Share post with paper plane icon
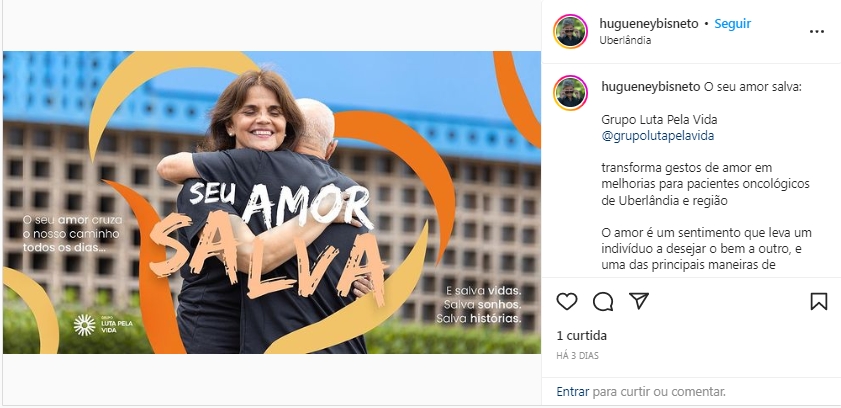This screenshot has width=841, height=408. click(x=639, y=301)
